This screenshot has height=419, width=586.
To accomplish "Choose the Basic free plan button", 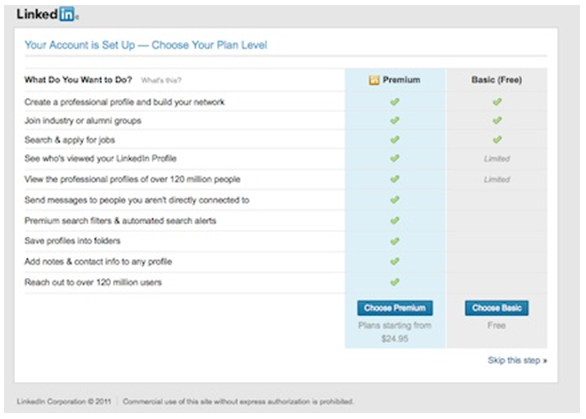I will click(x=497, y=308).
